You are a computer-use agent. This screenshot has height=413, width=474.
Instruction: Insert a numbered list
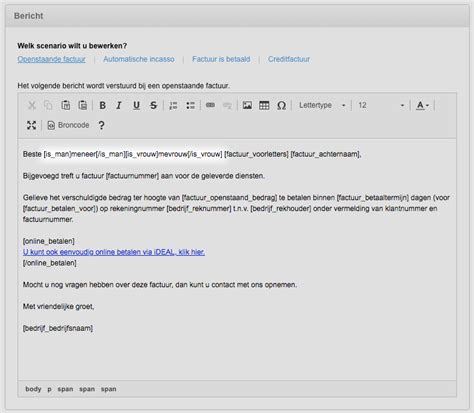pyautogui.click(x=173, y=106)
